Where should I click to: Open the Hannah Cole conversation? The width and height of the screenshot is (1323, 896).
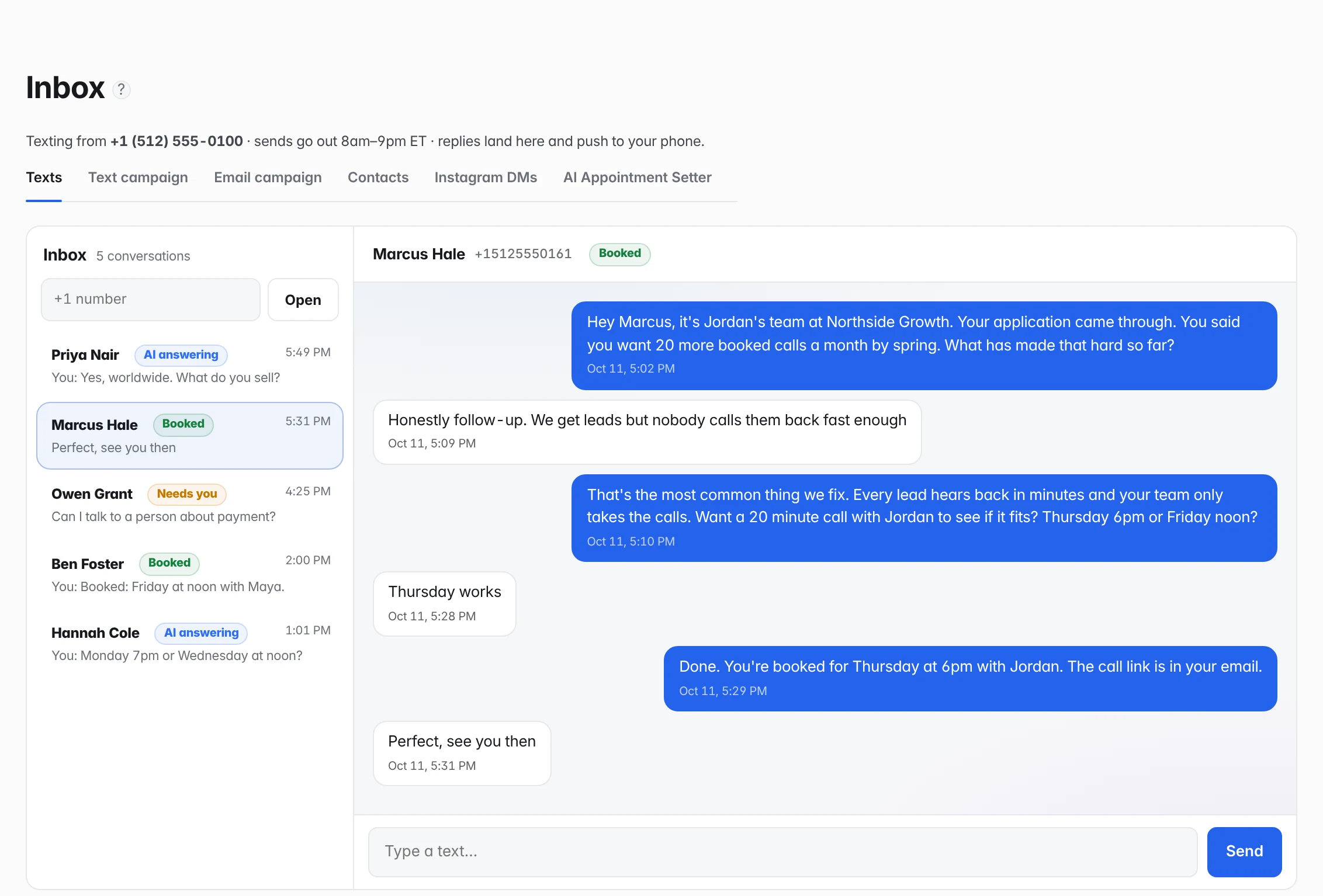coord(190,644)
